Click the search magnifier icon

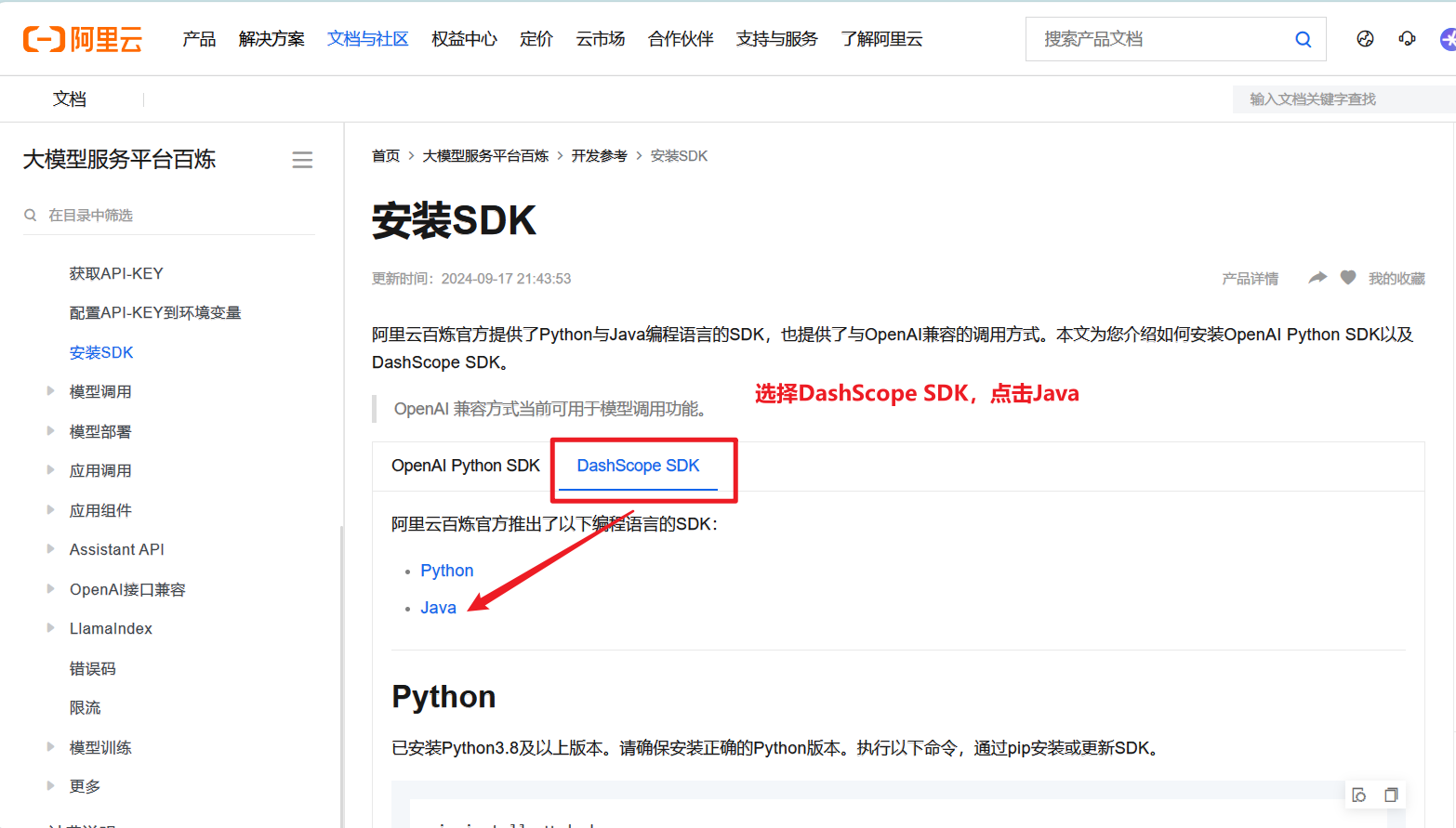point(1304,39)
